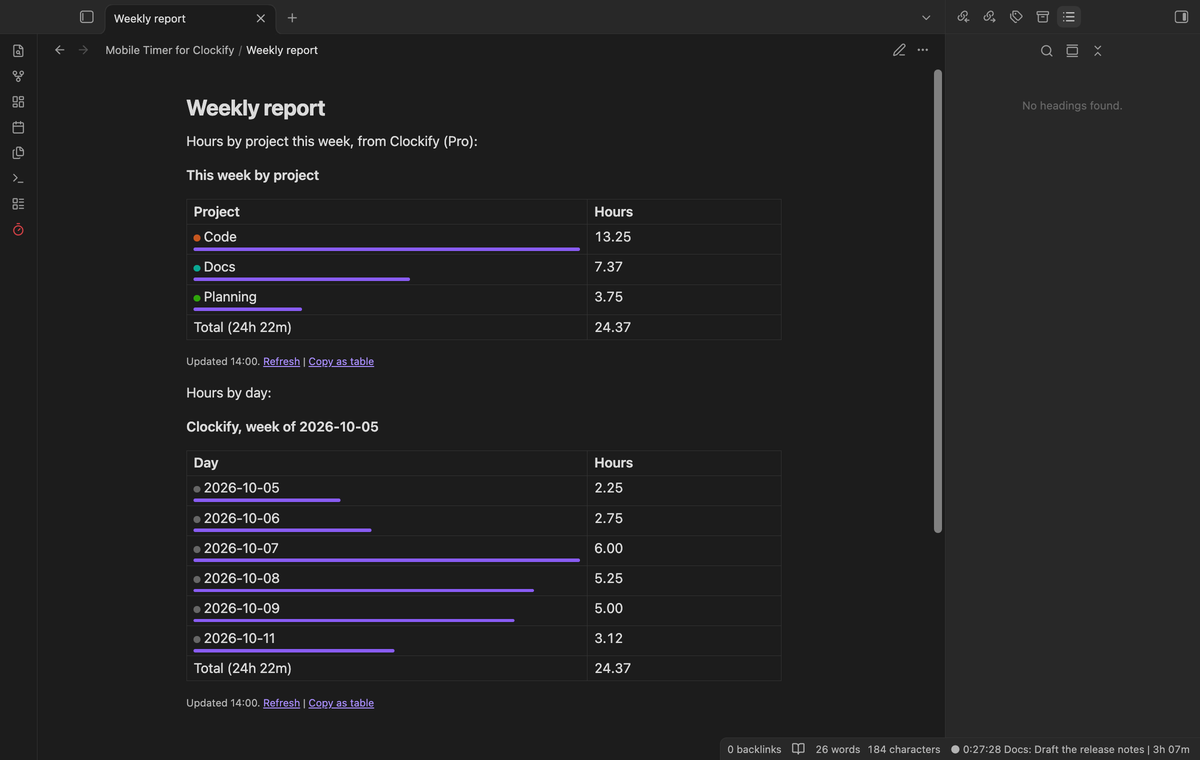Show the outgoing links pane tab
This screenshot has width=1200, height=760.
click(x=989, y=17)
